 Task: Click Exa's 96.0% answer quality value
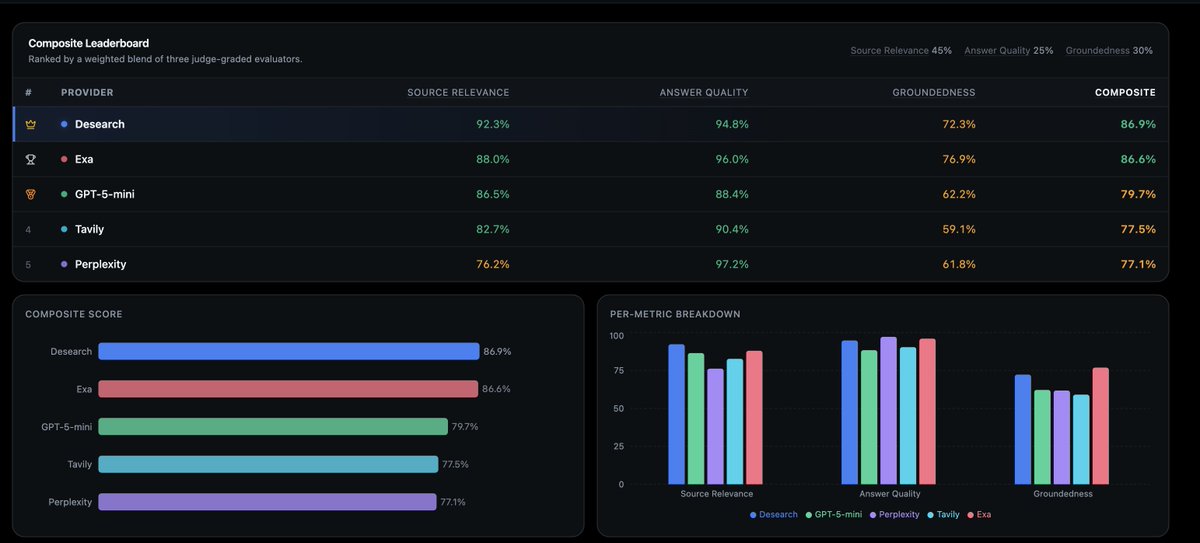click(x=732, y=159)
